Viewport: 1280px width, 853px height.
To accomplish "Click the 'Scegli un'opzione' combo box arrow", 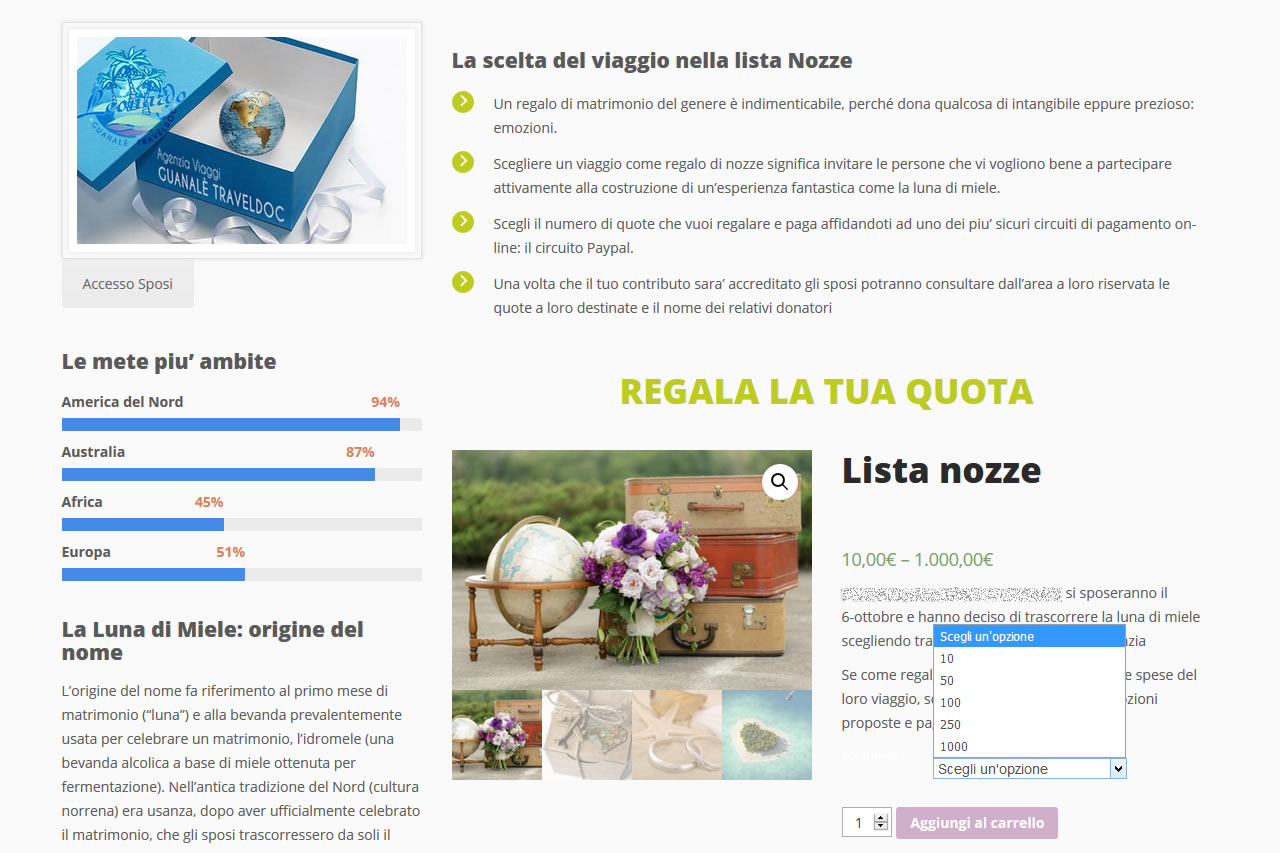I will coord(1118,769).
